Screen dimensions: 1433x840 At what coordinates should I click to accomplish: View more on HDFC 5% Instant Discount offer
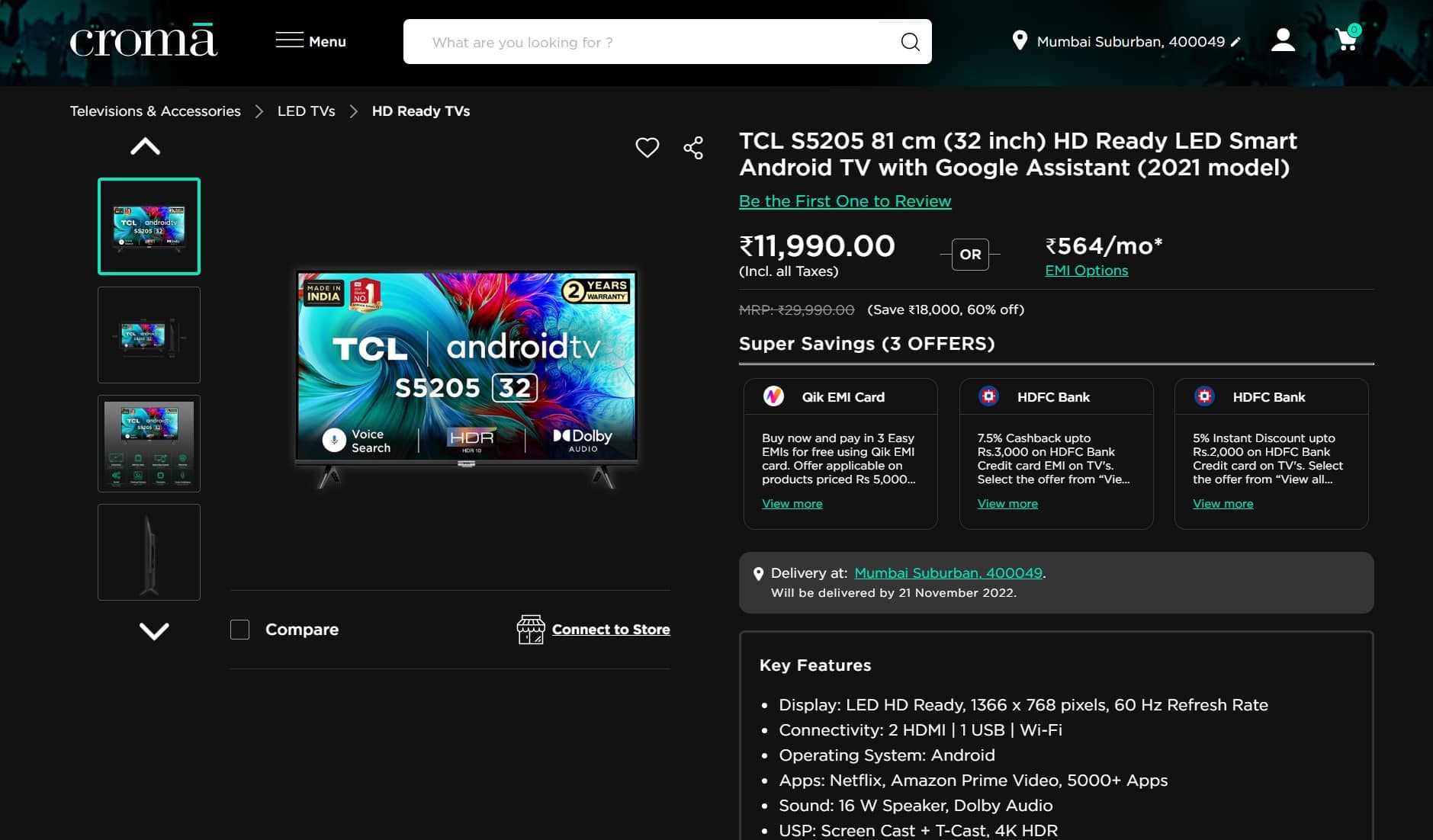pyautogui.click(x=1223, y=504)
